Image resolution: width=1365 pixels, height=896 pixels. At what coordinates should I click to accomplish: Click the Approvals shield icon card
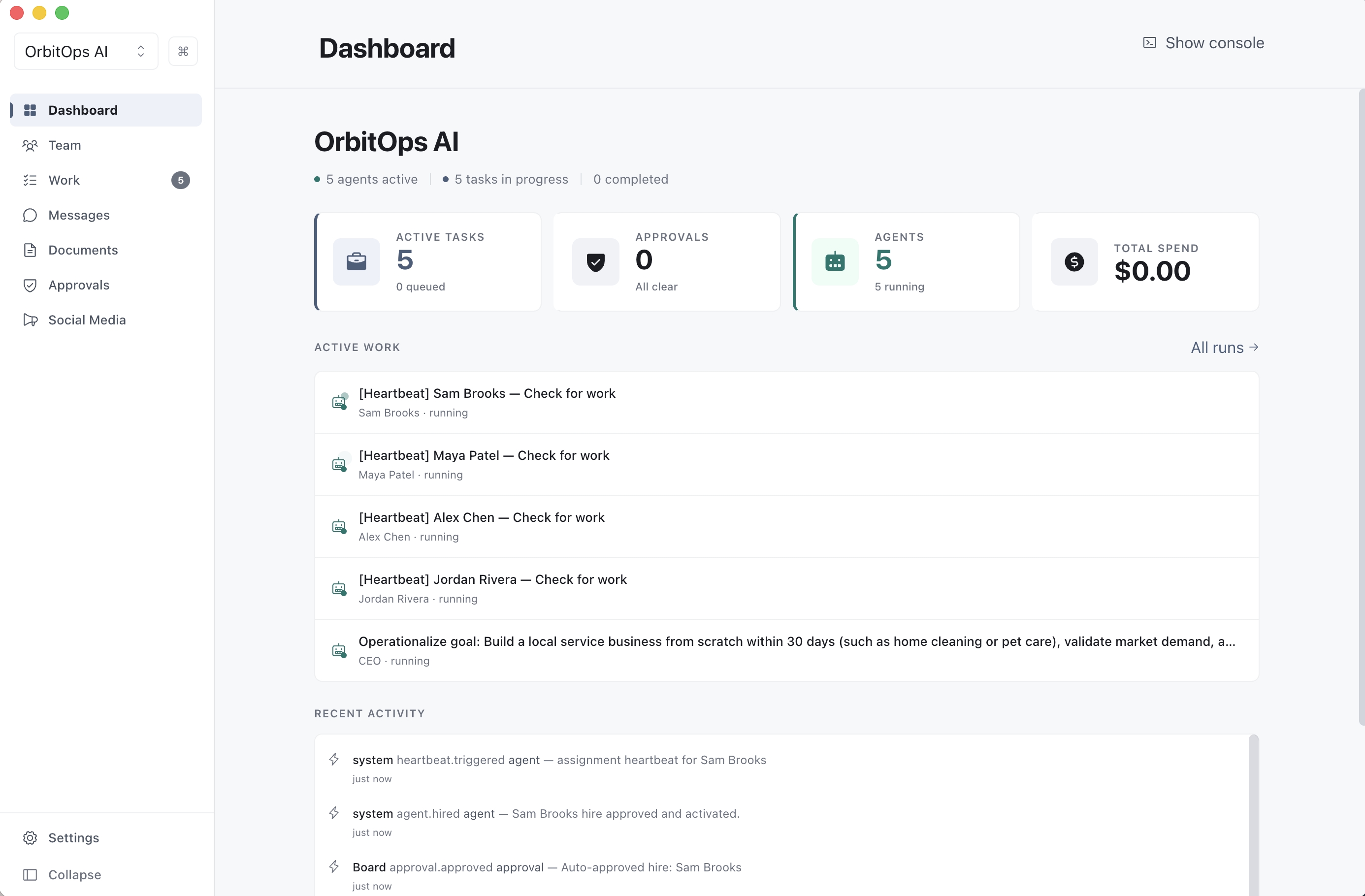point(595,262)
